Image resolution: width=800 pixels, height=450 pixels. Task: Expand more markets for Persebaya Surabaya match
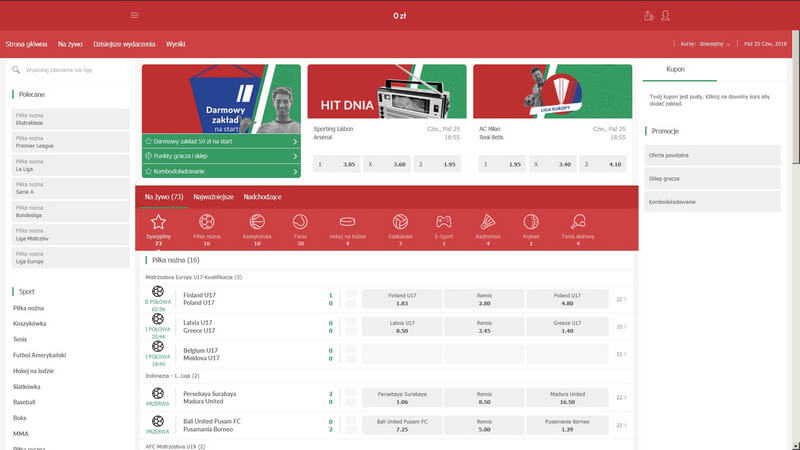point(621,398)
